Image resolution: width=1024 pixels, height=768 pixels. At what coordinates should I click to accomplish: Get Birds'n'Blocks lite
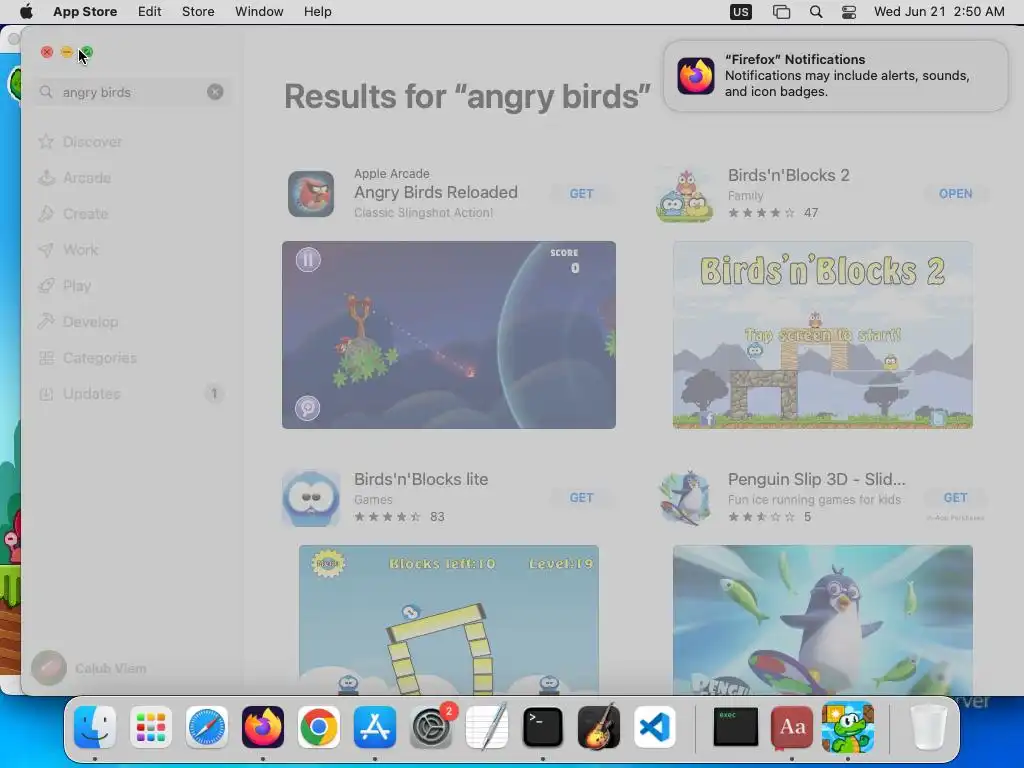[x=581, y=498]
